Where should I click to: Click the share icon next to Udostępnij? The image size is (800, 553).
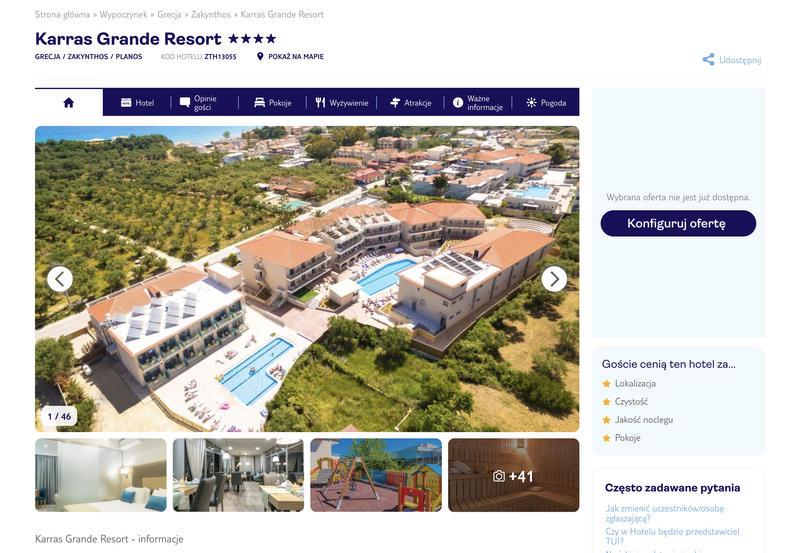[708, 60]
